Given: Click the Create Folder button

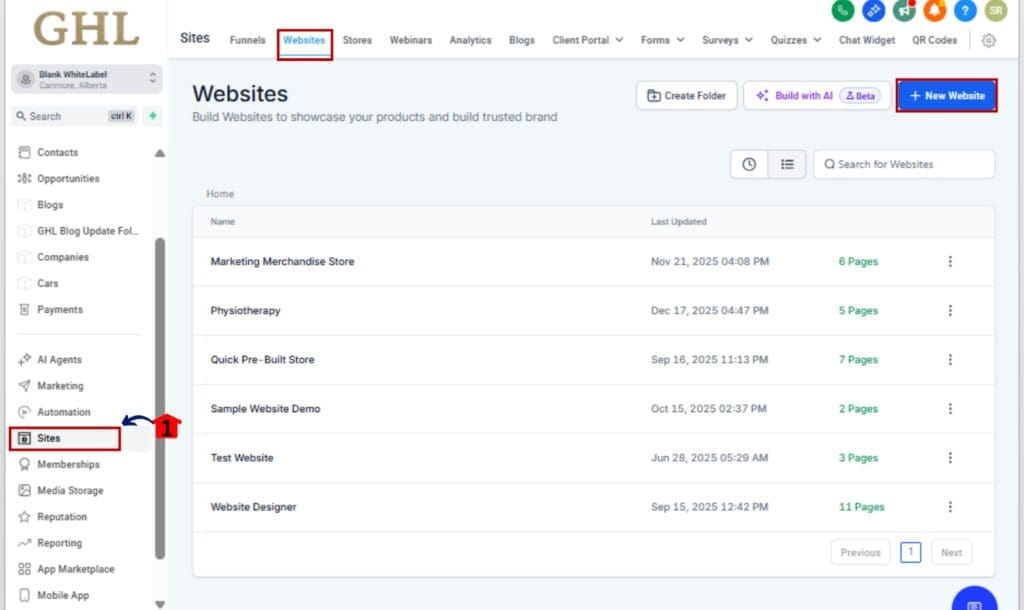Looking at the screenshot, I should tap(686, 95).
